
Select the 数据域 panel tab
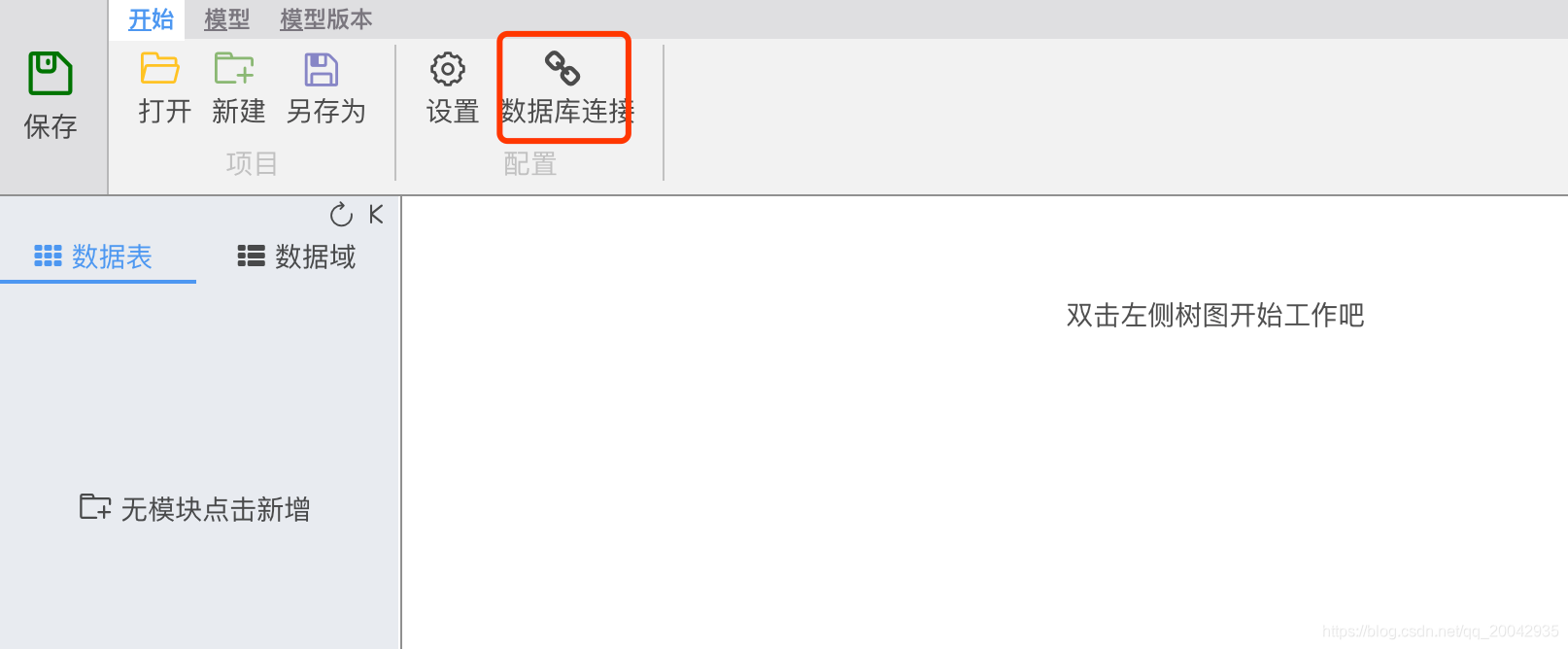click(x=297, y=256)
